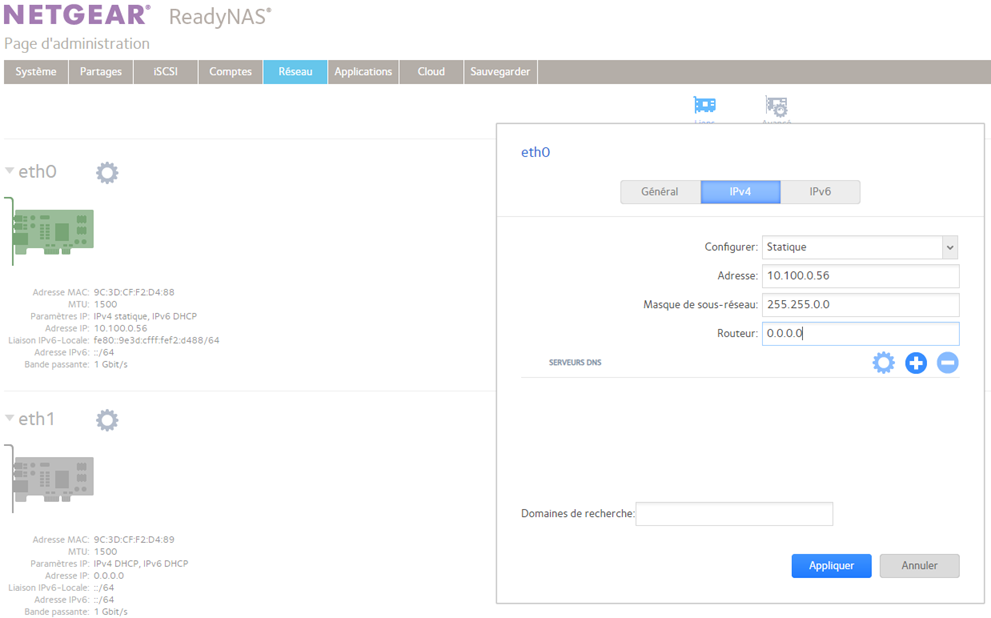This screenshot has width=991, height=618.
Task: Click the Appliquer button
Action: tap(831, 566)
